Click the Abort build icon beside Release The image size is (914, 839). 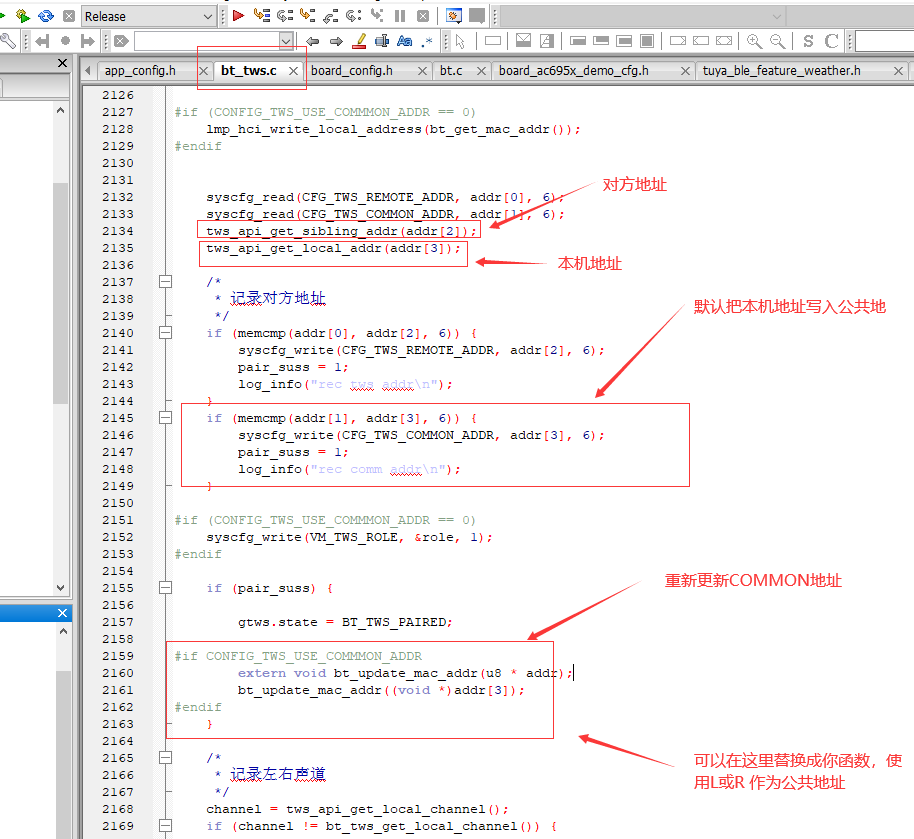pos(69,16)
